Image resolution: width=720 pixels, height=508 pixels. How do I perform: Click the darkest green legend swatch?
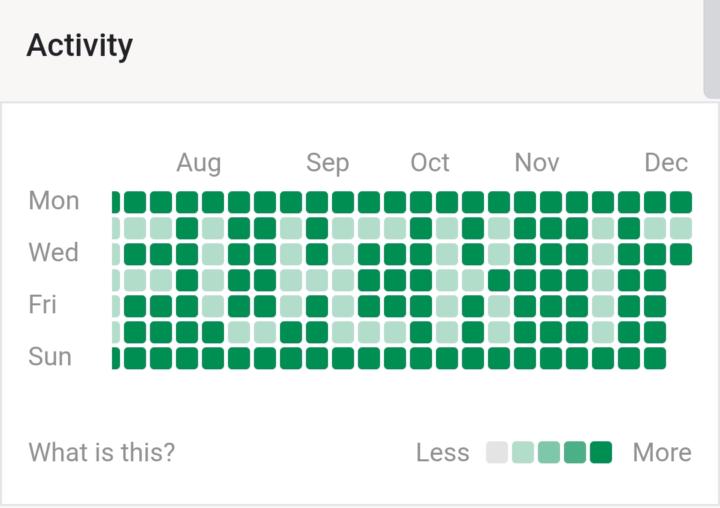point(601,453)
